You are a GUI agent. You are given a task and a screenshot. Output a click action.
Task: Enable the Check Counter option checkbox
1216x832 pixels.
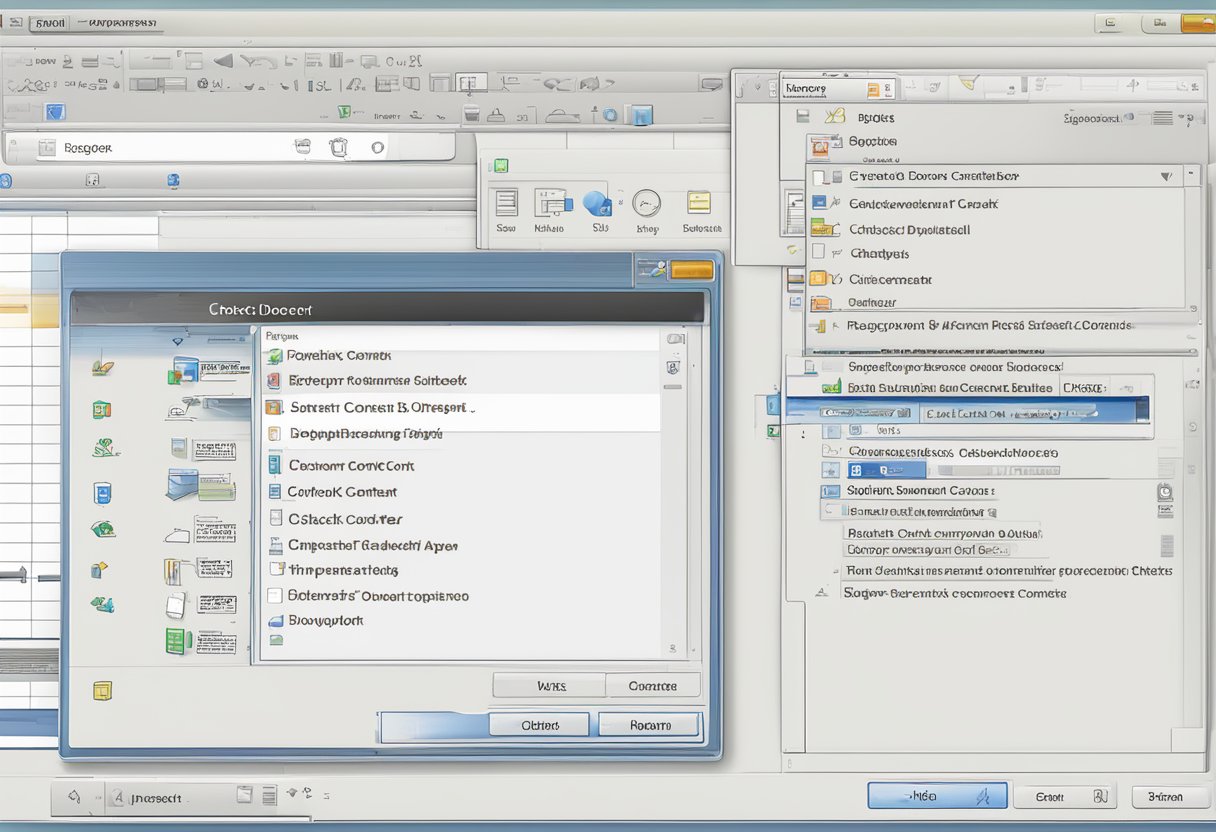pyautogui.click(x=275, y=518)
